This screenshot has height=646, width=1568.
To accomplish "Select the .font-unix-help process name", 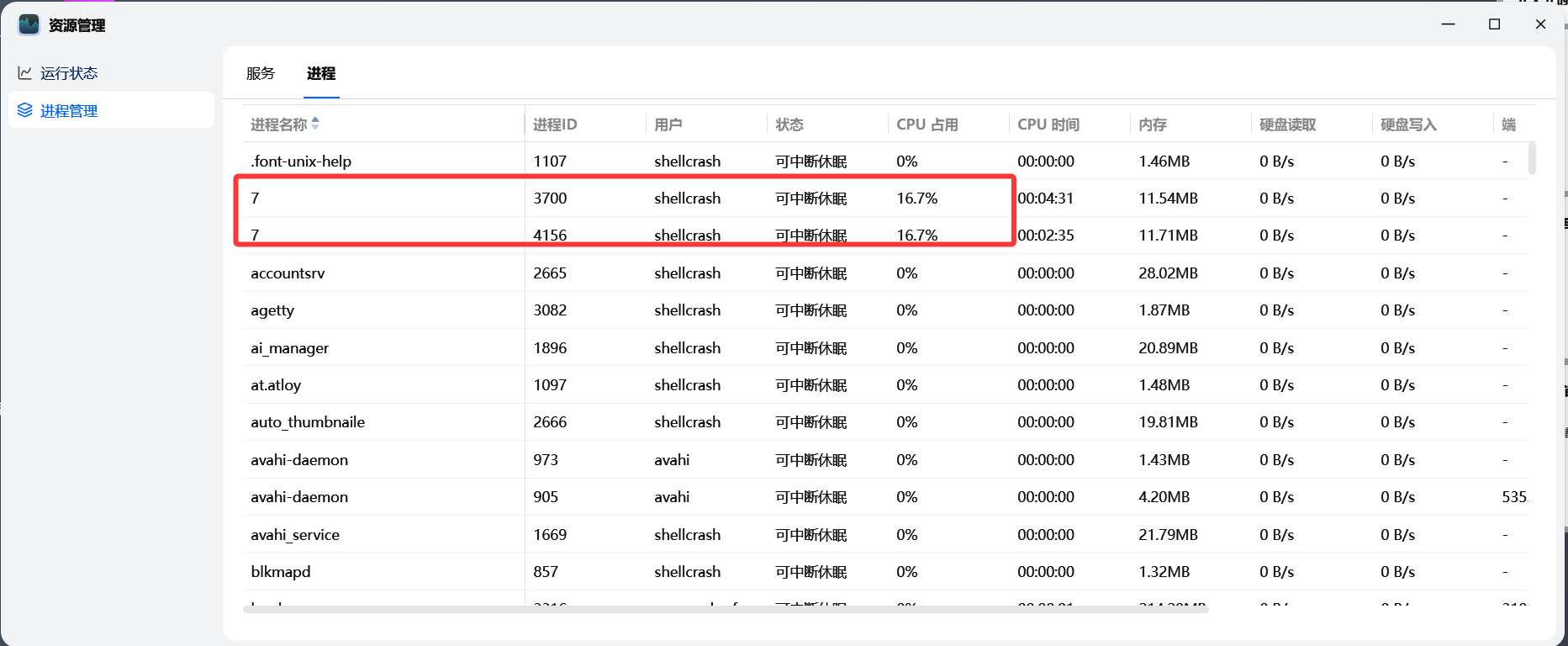I will pyautogui.click(x=301, y=161).
